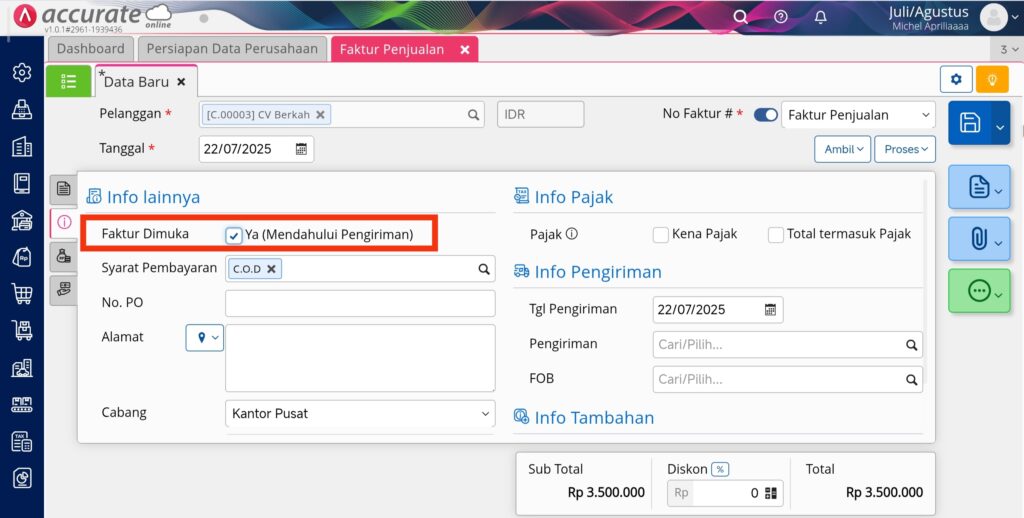The width and height of the screenshot is (1024, 518).
Task: Click the document icon action button
Action: (x=979, y=187)
